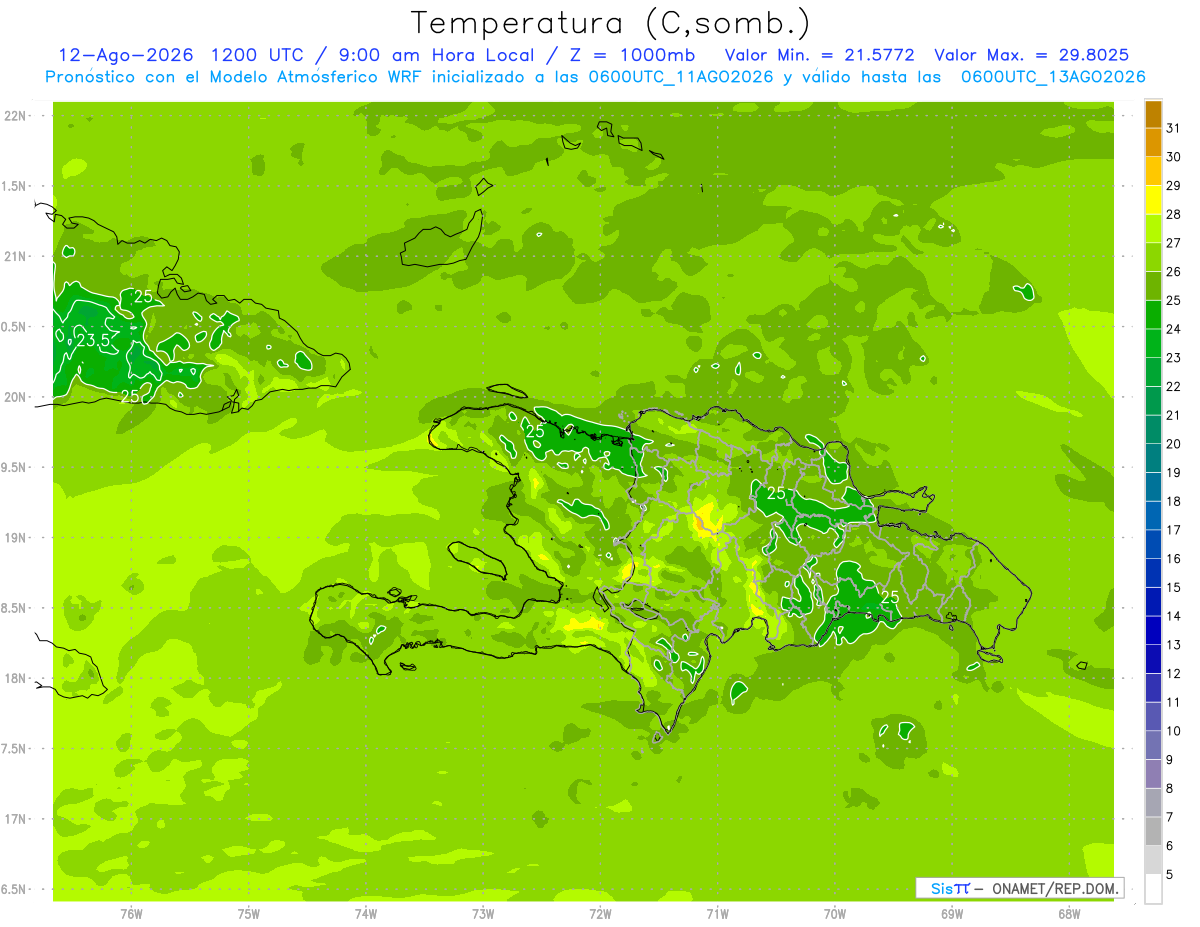Click the 22N latitude axis label
Image resolution: width=1200 pixels, height=927 pixels.
[16, 116]
